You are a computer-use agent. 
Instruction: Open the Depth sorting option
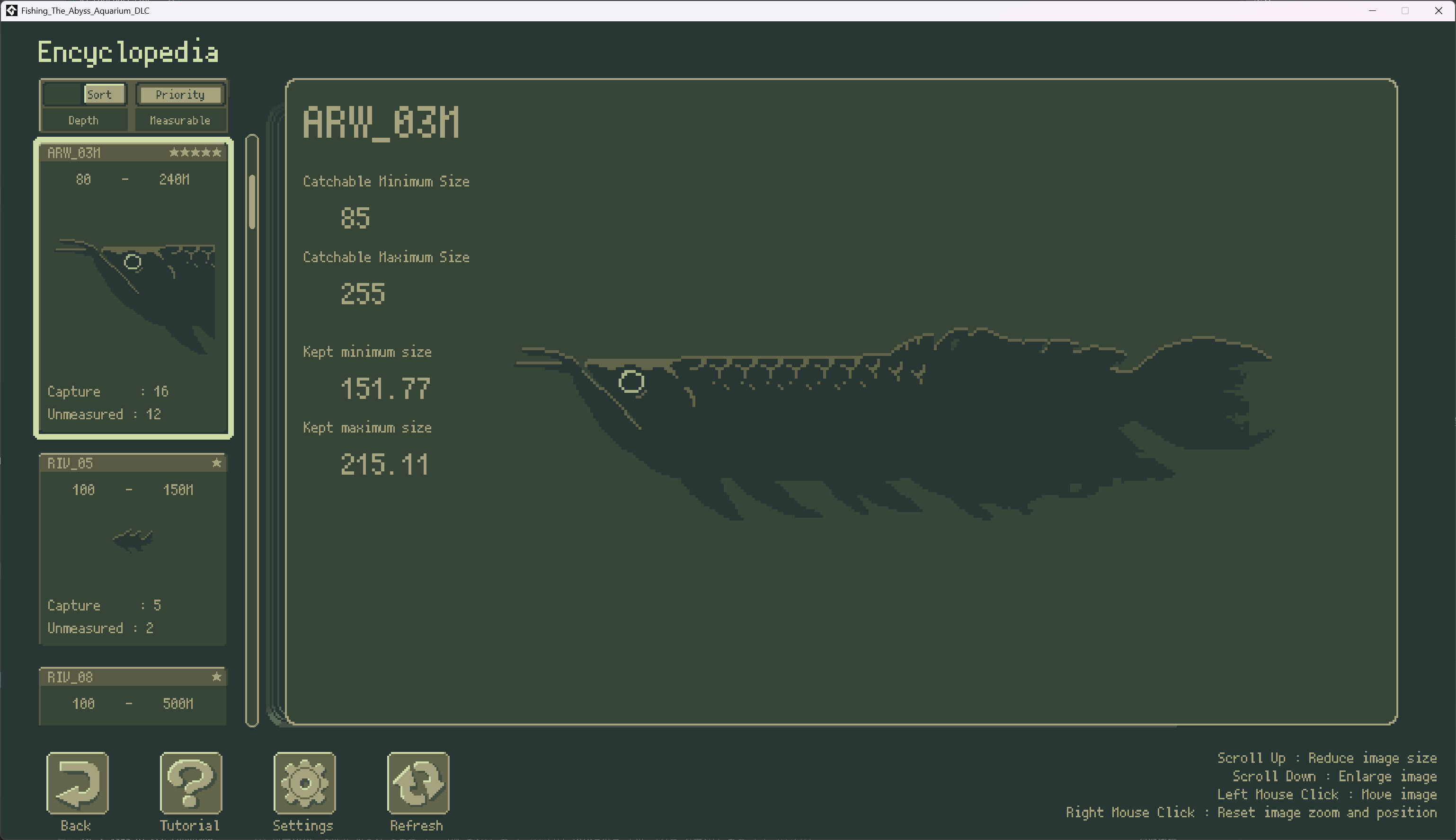click(x=84, y=120)
